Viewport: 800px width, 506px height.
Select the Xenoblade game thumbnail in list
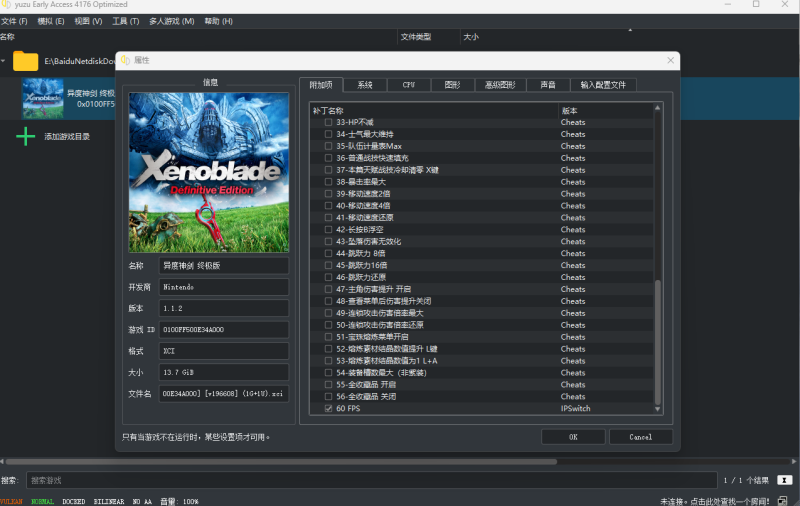point(43,98)
